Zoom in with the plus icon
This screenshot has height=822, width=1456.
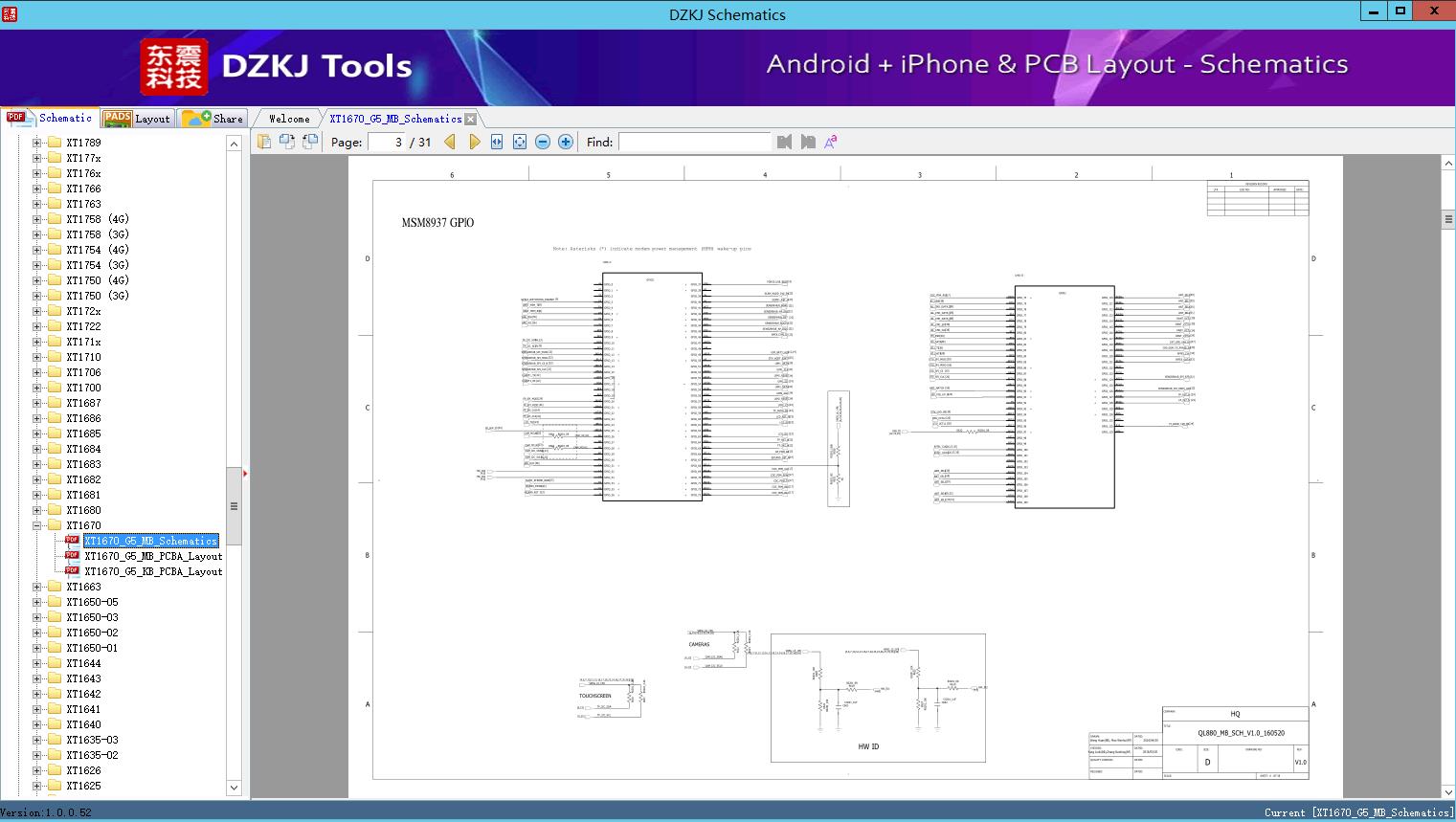pos(566,142)
